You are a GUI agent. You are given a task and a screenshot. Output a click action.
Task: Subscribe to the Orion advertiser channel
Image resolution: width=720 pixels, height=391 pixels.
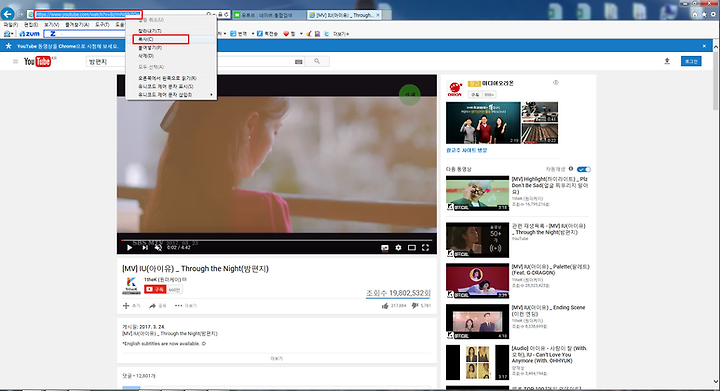[475, 95]
